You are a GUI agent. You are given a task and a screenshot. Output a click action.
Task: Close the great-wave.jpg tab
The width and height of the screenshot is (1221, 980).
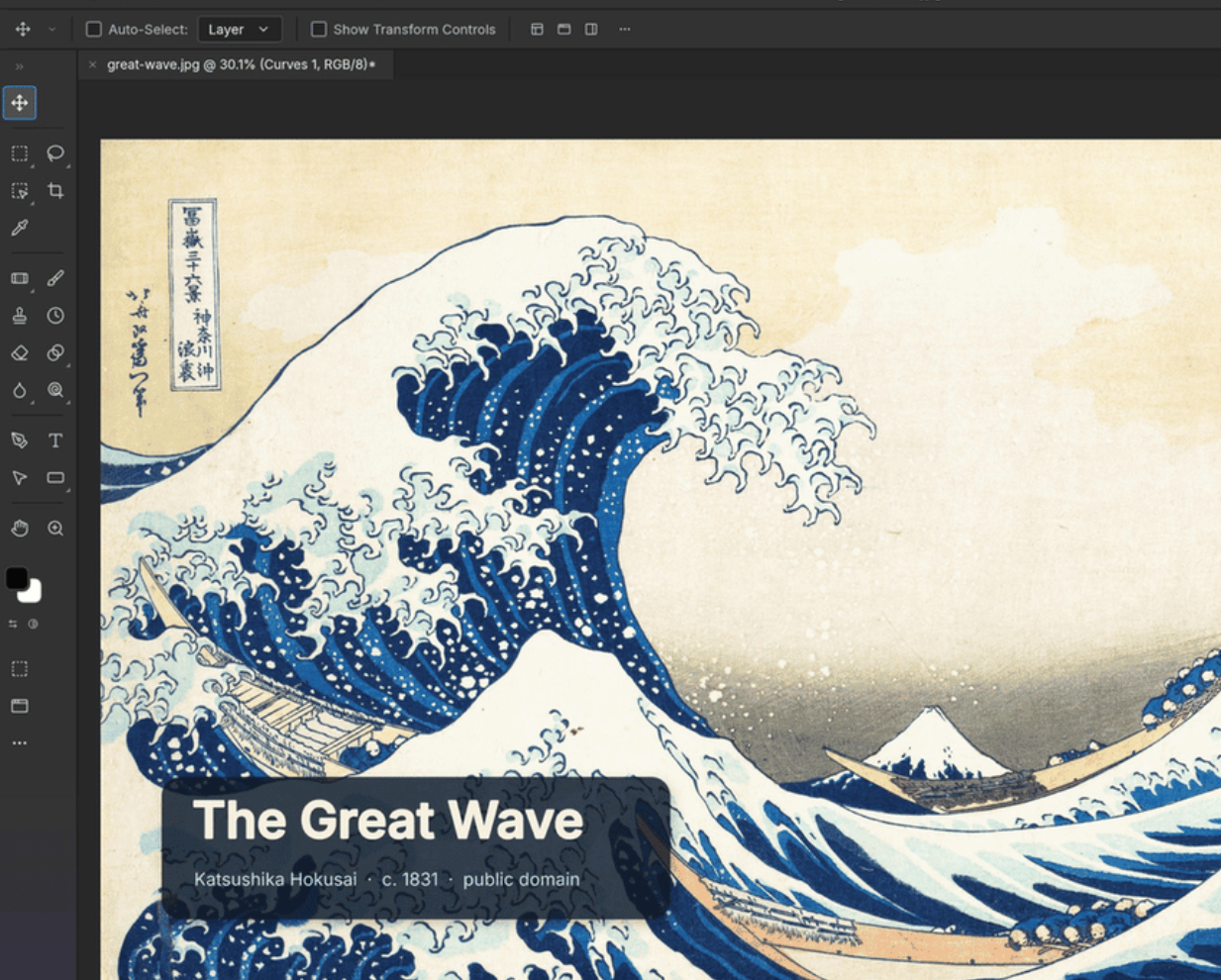pyautogui.click(x=93, y=64)
